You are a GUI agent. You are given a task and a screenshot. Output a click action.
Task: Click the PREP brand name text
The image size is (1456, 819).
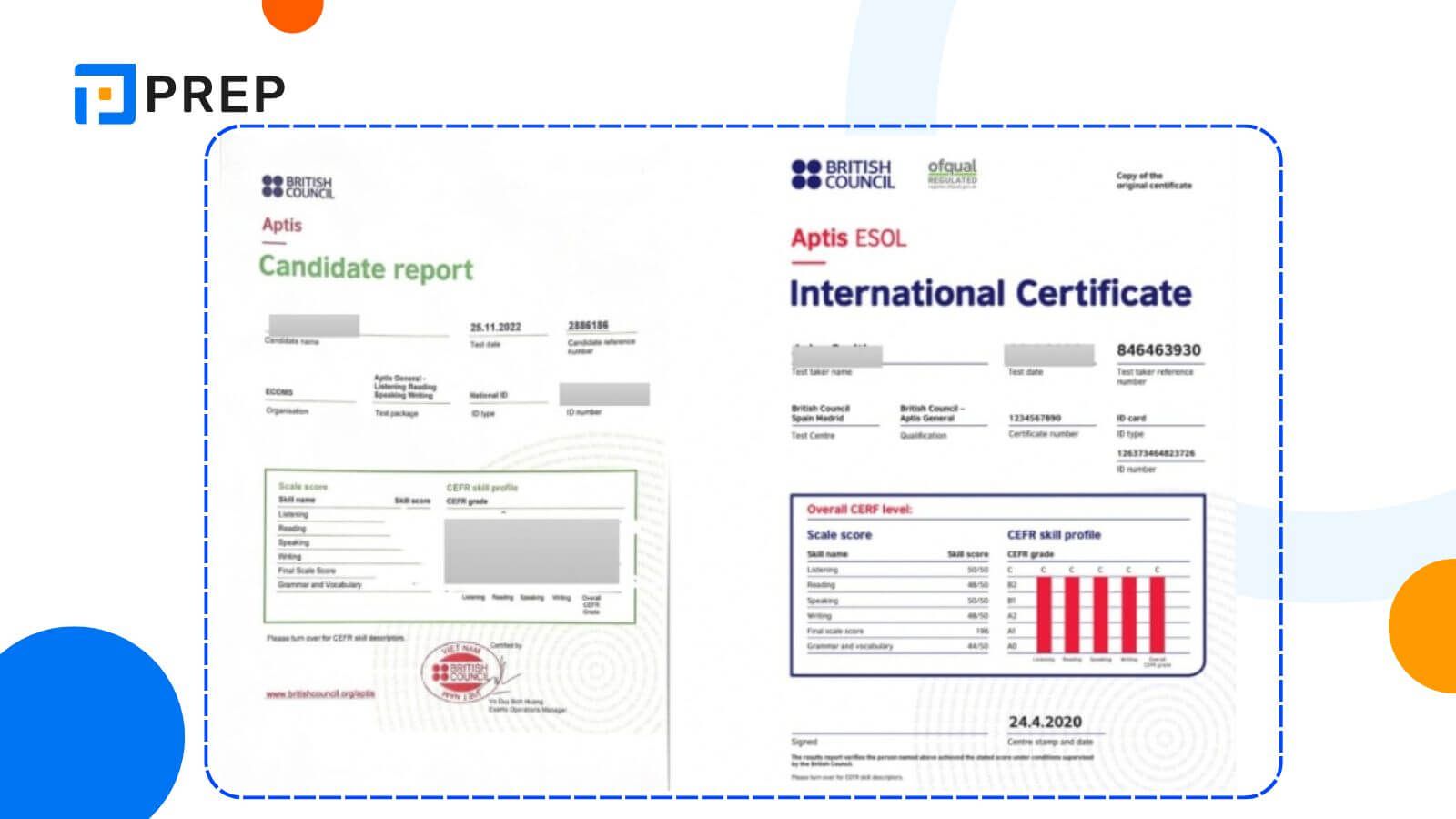[x=216, y=95]
